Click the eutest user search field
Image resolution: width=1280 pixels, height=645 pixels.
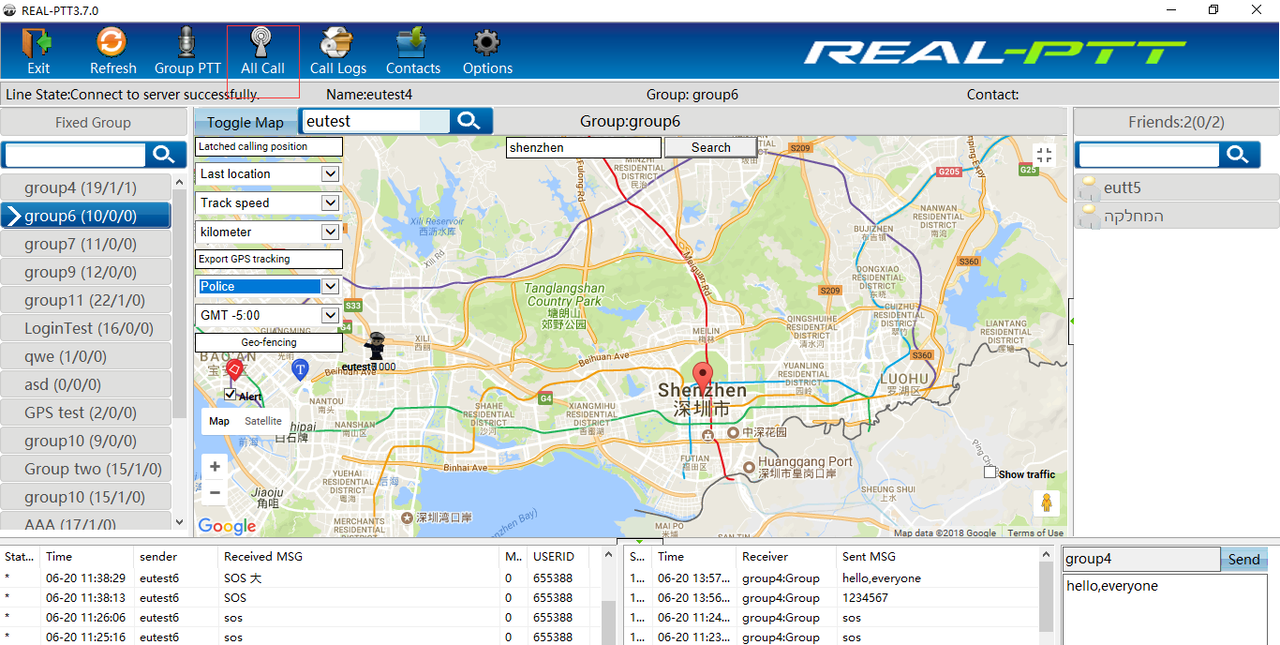click(x=375, y=121)
